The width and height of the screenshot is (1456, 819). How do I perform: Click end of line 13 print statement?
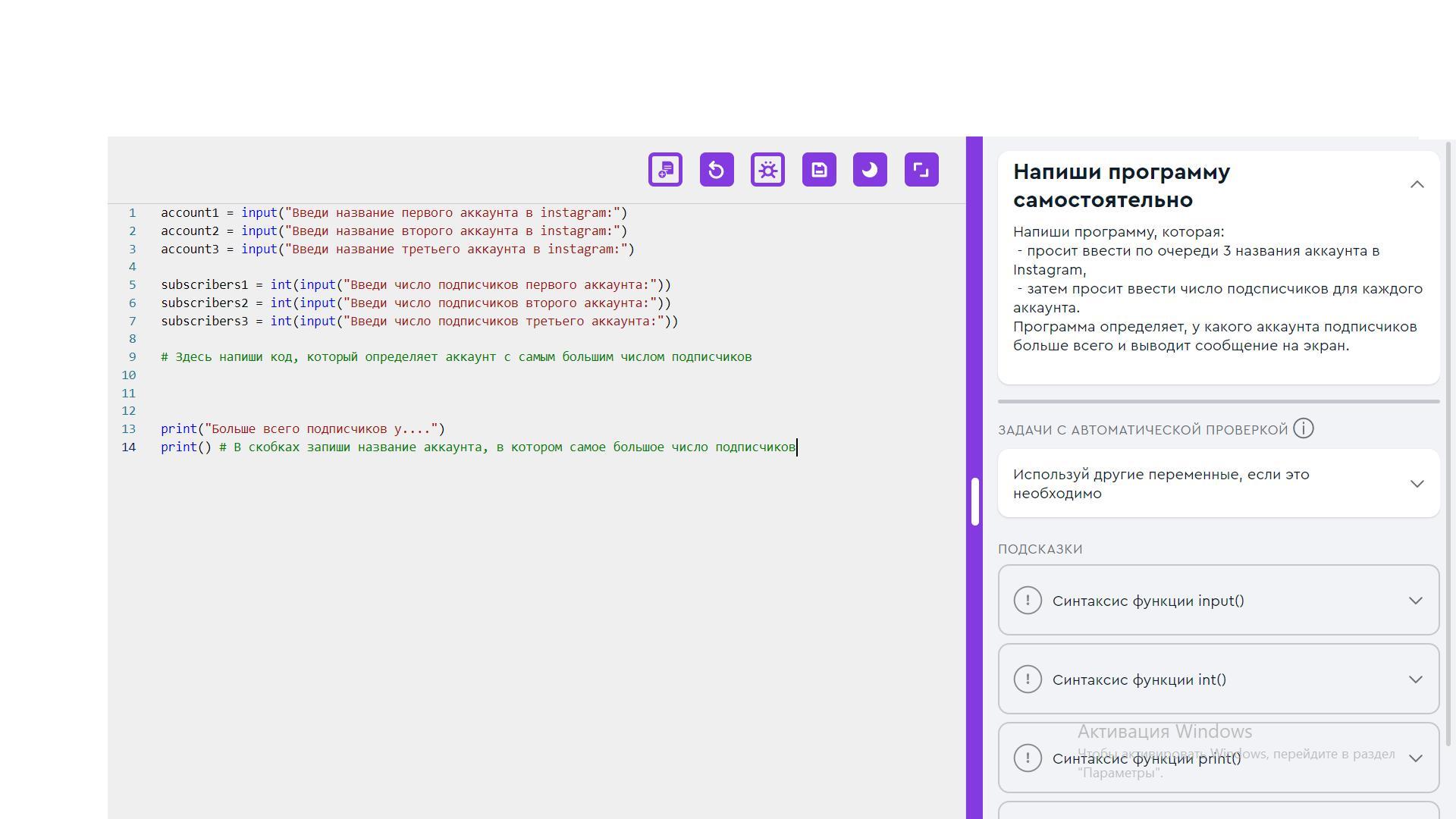(446, 429)
